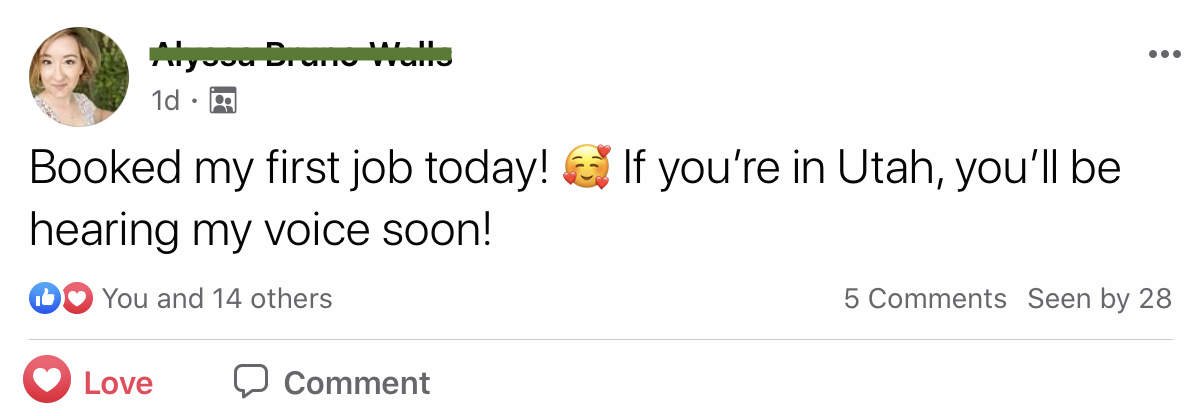
Task: Click the group audience icon beside timestamp
Action: pos(222,100)
